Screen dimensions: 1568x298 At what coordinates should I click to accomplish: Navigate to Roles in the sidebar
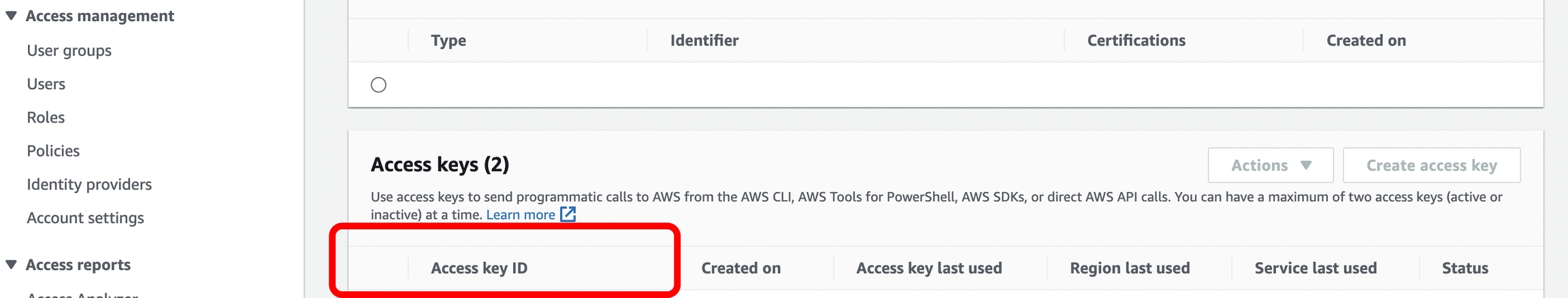46,117
